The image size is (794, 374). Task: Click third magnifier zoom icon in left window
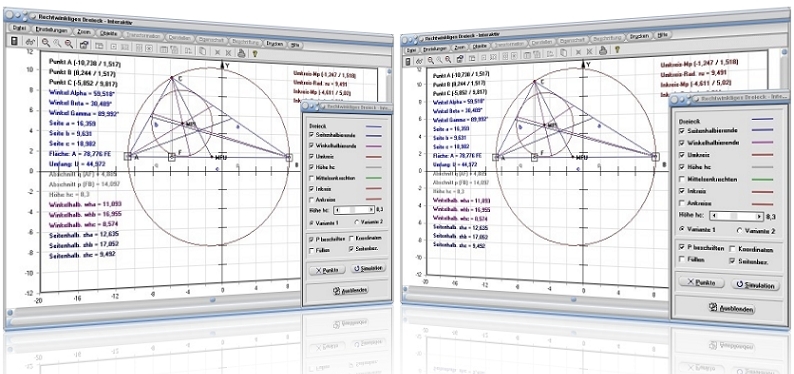(68, 44)
